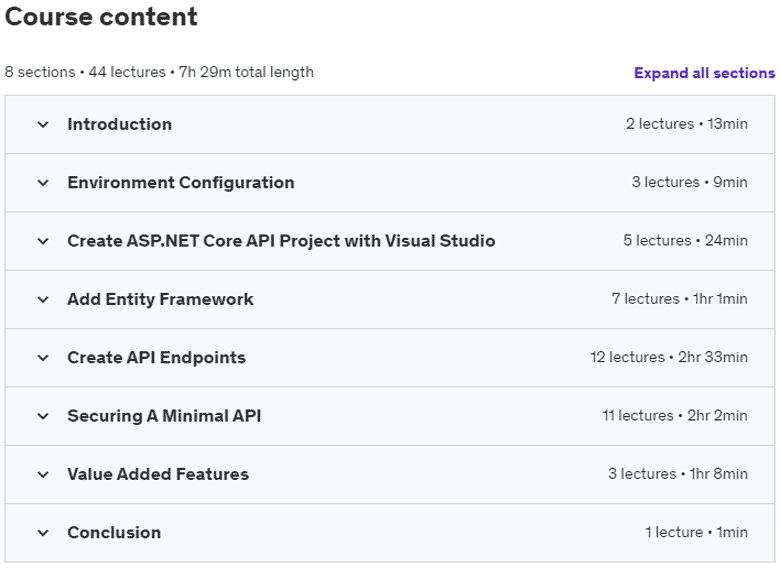Click the Course content heading
780x568 pixels.
click(101, 16)
